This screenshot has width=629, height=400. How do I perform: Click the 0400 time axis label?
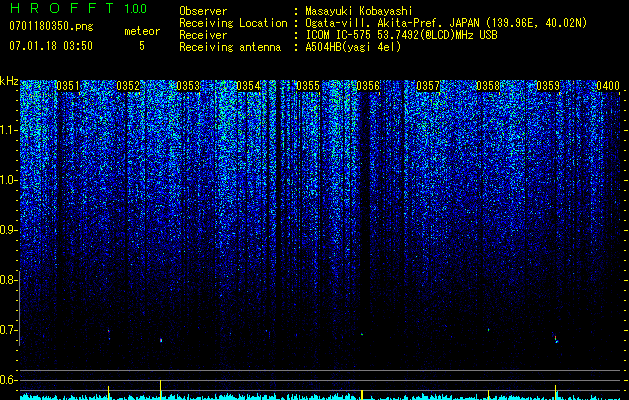(x=608, y=86)
